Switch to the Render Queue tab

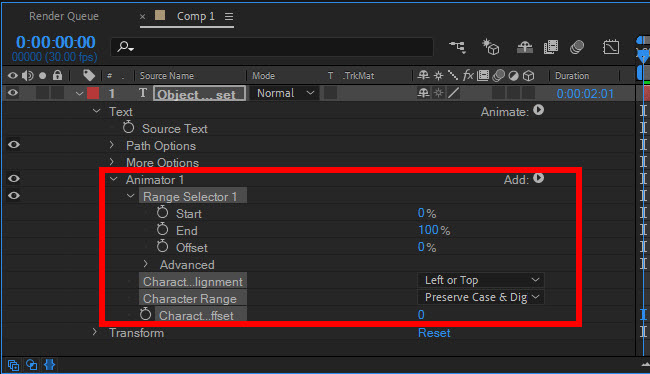coord(64,16)
